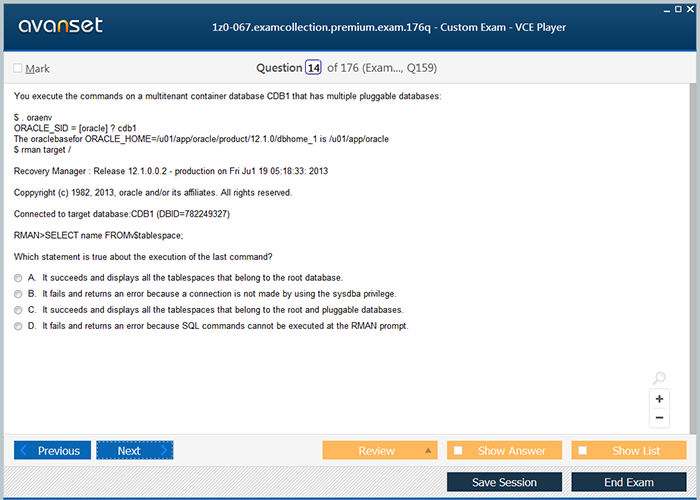
Task: Save Session button click
Action: (x=504, y=482)
